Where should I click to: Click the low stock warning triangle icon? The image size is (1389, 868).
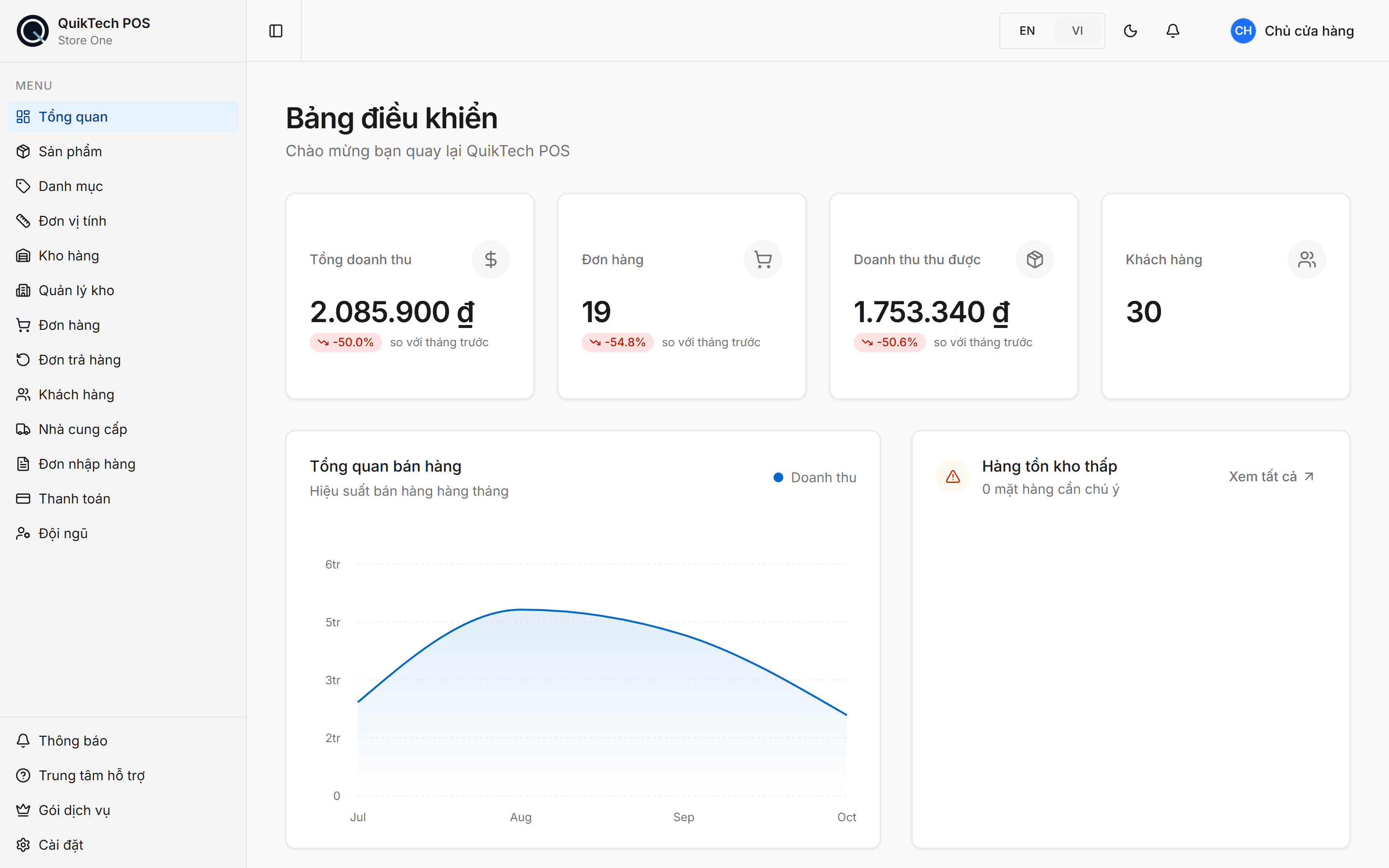(x=953, y=476)
